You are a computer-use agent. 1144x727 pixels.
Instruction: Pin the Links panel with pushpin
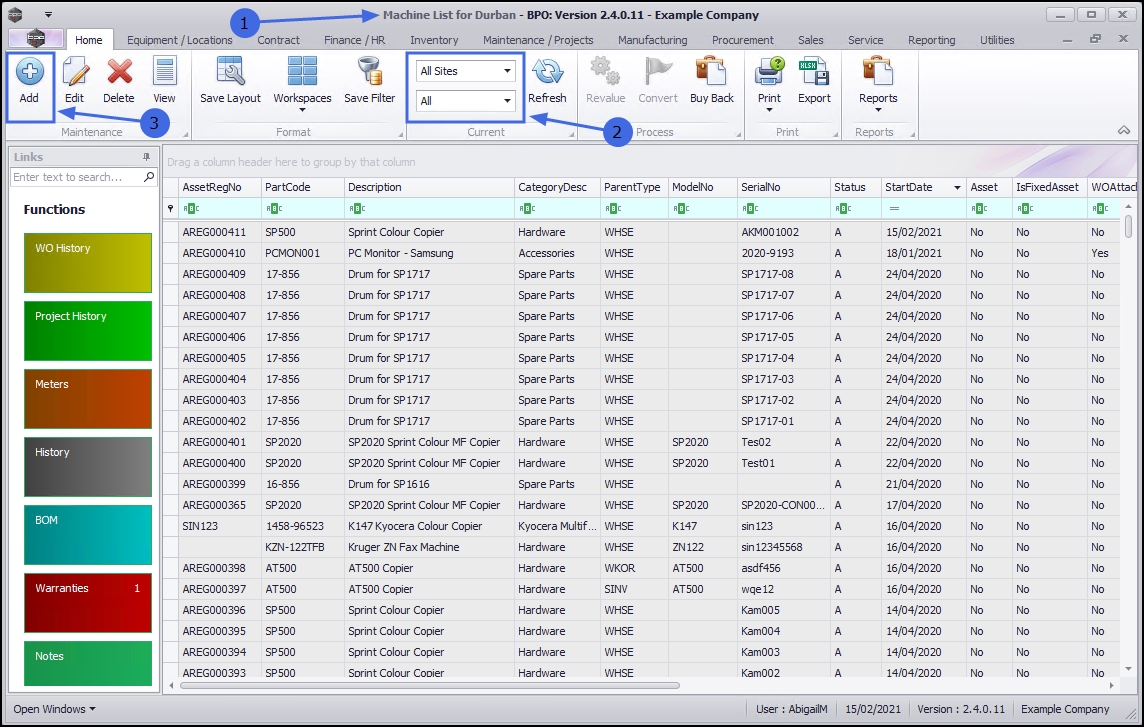pyautogui.click(x=146, y=157)
